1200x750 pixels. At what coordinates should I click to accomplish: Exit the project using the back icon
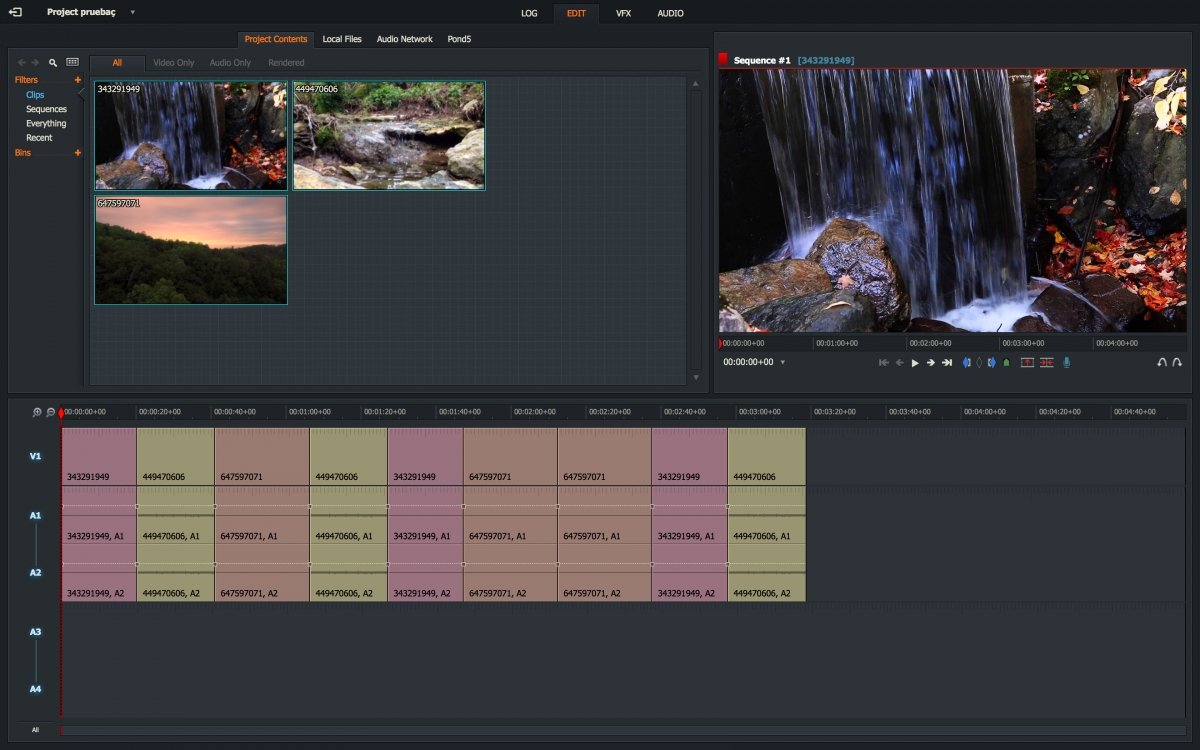(15, 12)
